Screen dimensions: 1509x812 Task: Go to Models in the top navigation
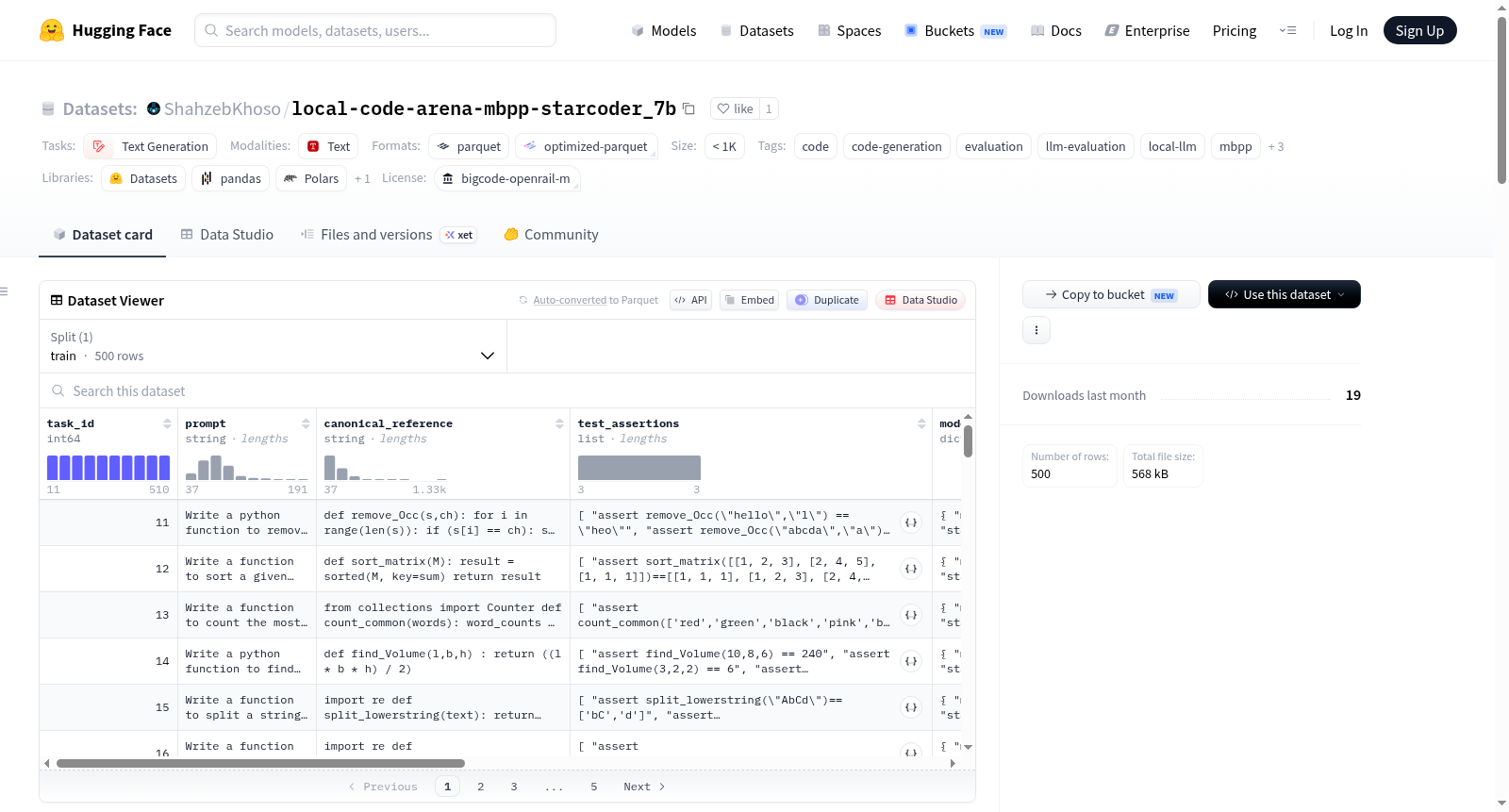(664, 30)
